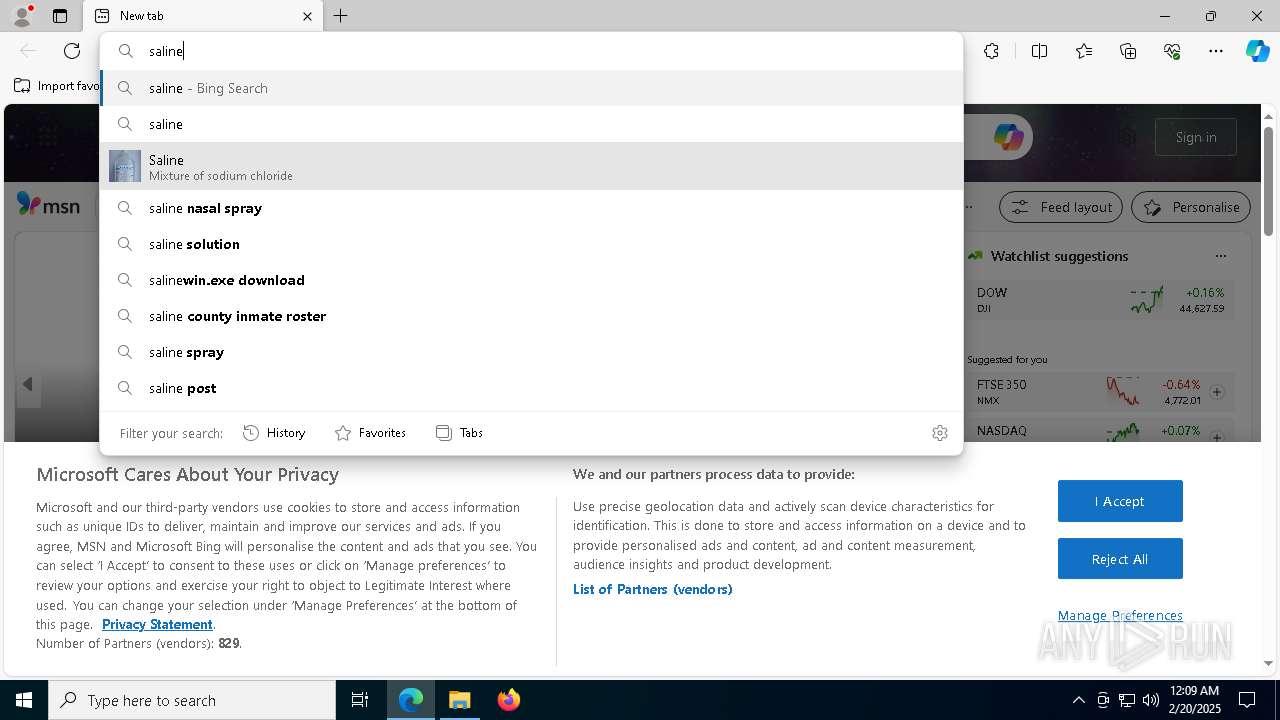Click the browser profile icon
This screenshot has height=720, width=1280.
point(22,15)
